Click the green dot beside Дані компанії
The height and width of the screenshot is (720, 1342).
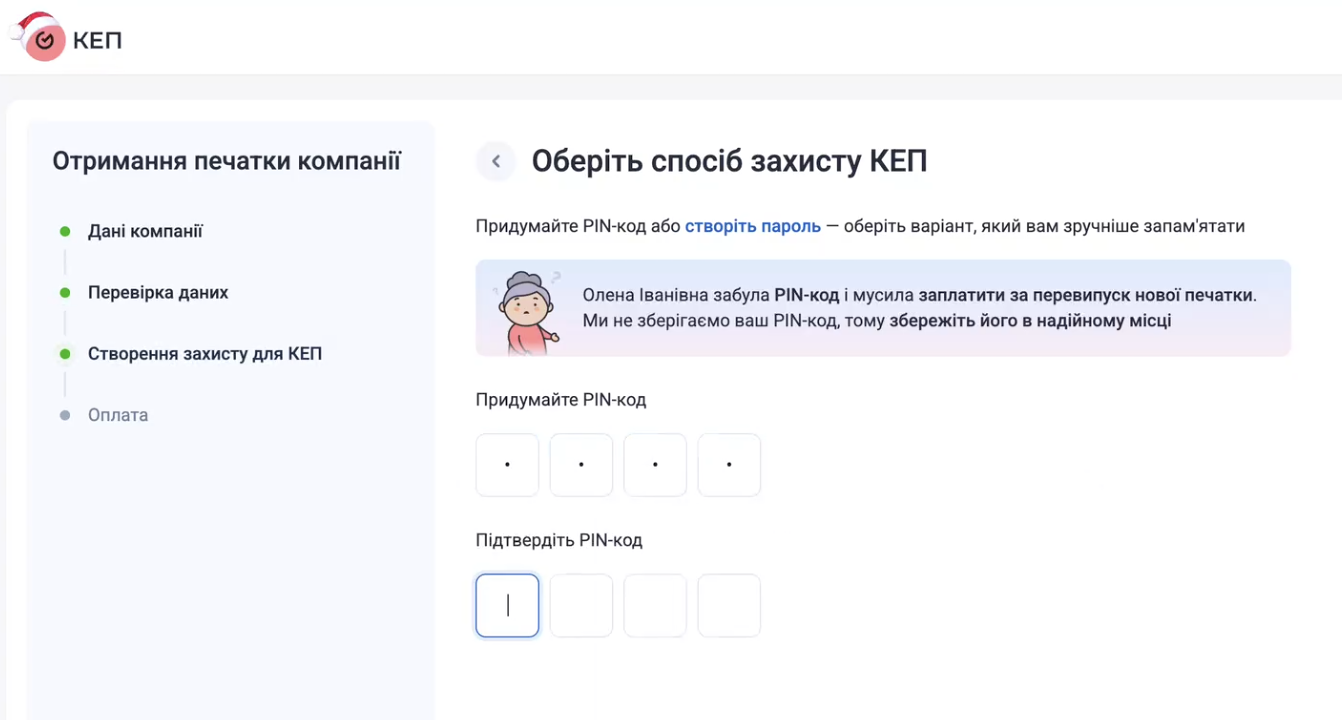click(65, 232)
